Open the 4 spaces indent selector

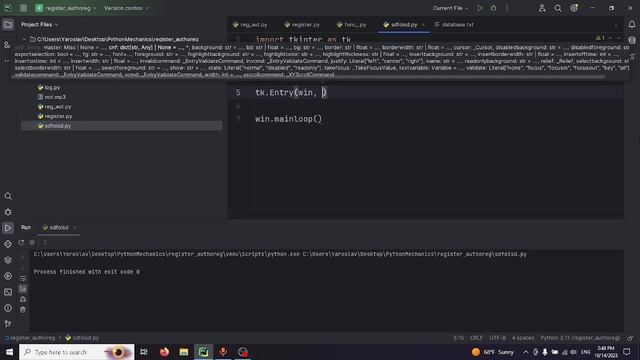tap(523, 338)
